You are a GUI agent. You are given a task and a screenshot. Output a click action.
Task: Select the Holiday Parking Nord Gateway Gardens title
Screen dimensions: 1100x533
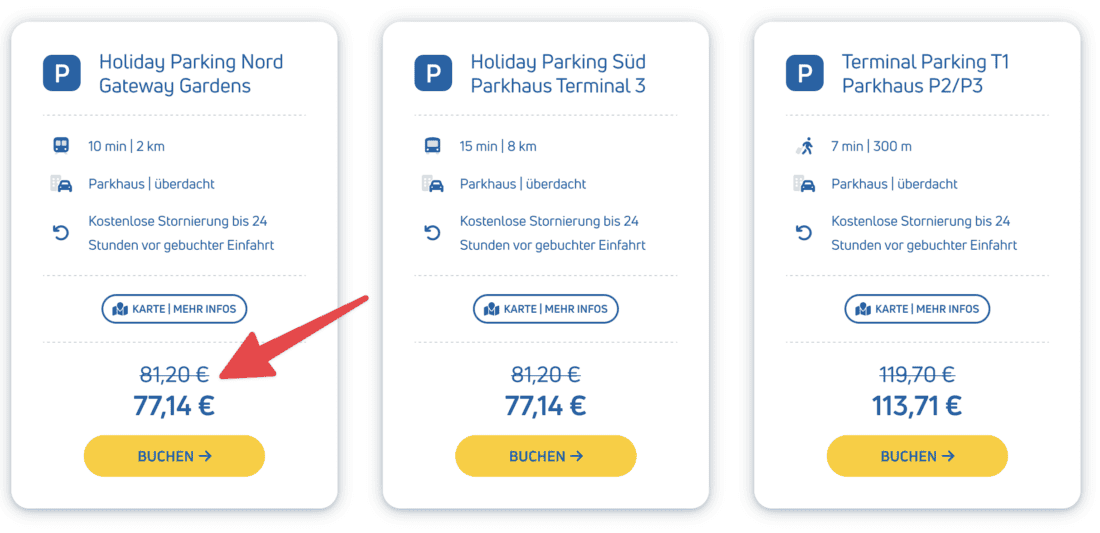coord(190,74)
